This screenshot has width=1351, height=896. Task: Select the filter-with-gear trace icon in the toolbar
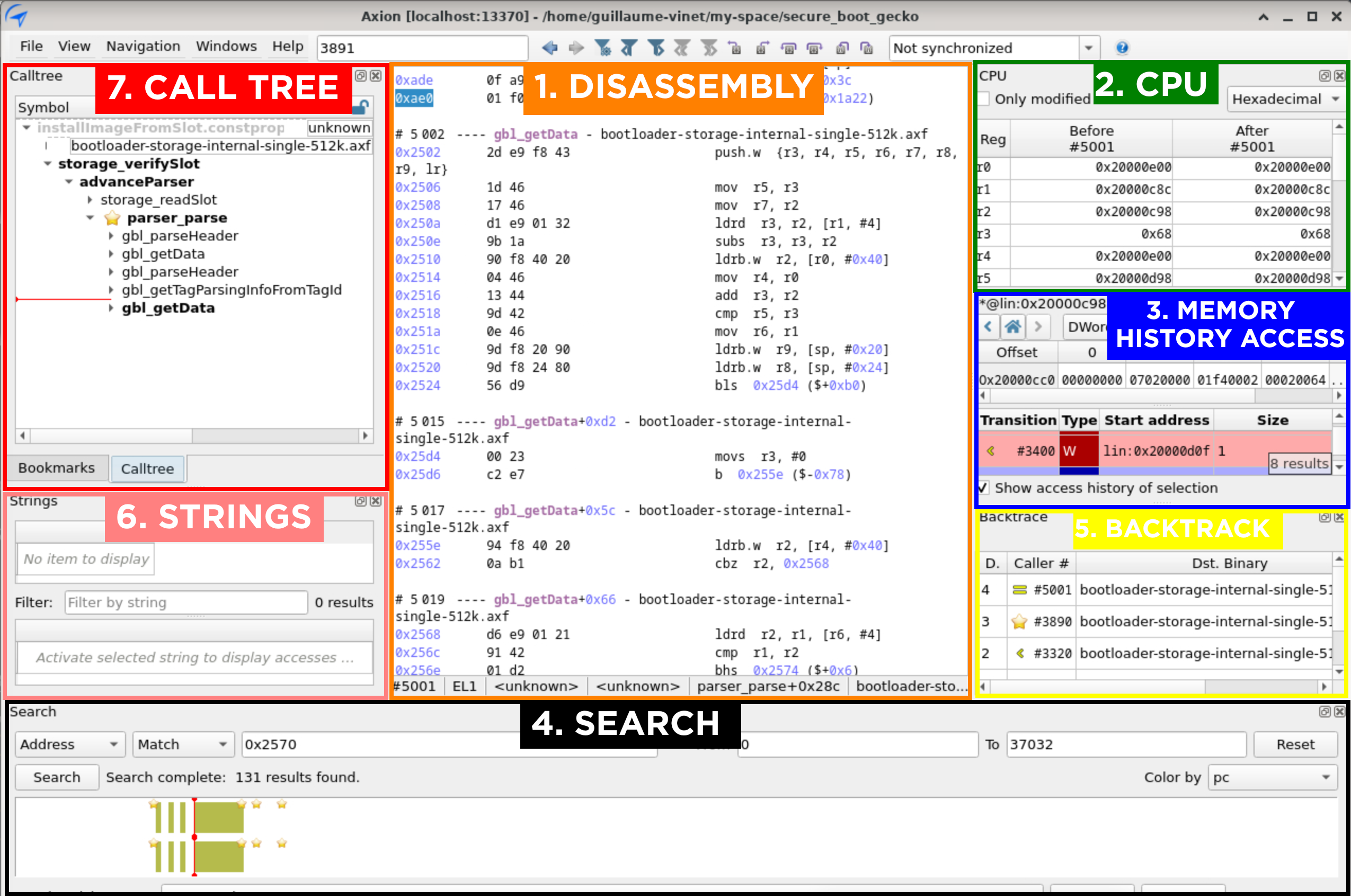[604, 48]
